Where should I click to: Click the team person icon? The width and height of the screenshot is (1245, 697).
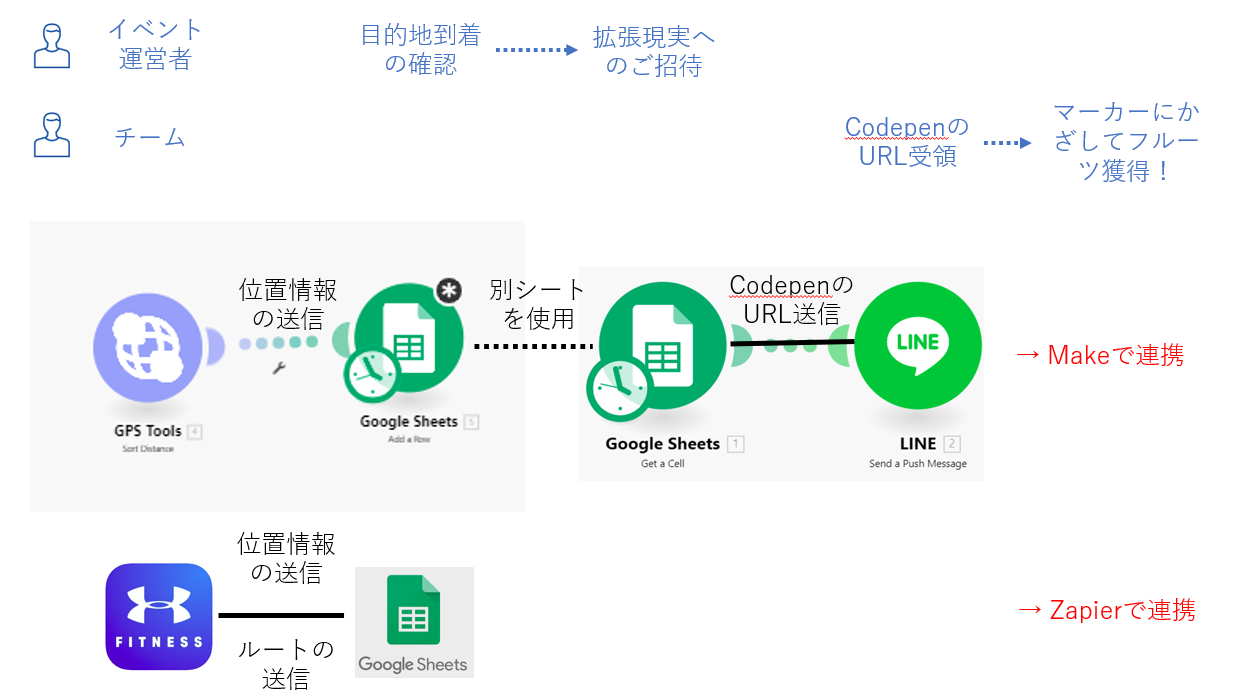coord(52,135)
